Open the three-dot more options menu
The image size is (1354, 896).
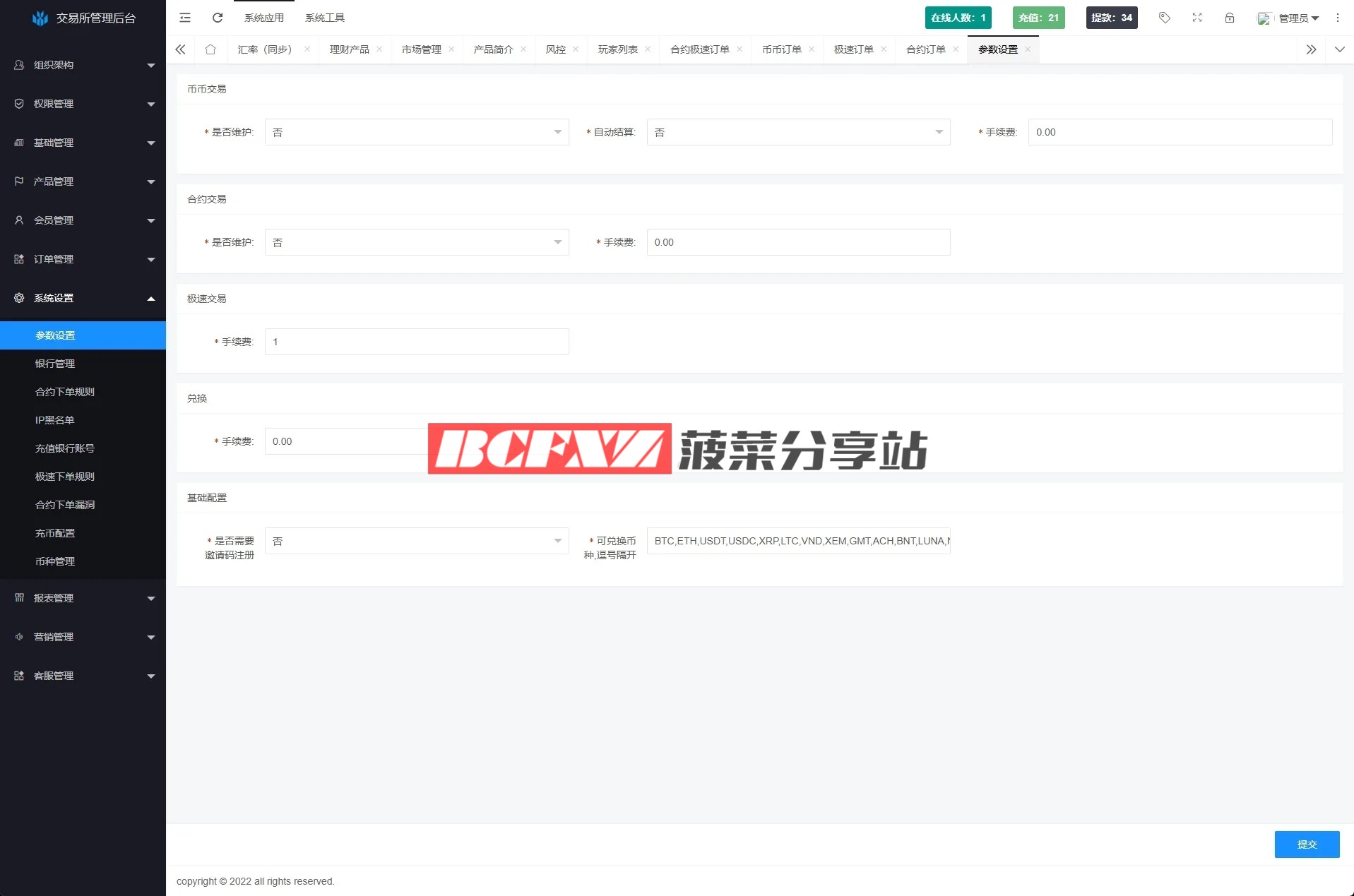(x=1337, y=18)
